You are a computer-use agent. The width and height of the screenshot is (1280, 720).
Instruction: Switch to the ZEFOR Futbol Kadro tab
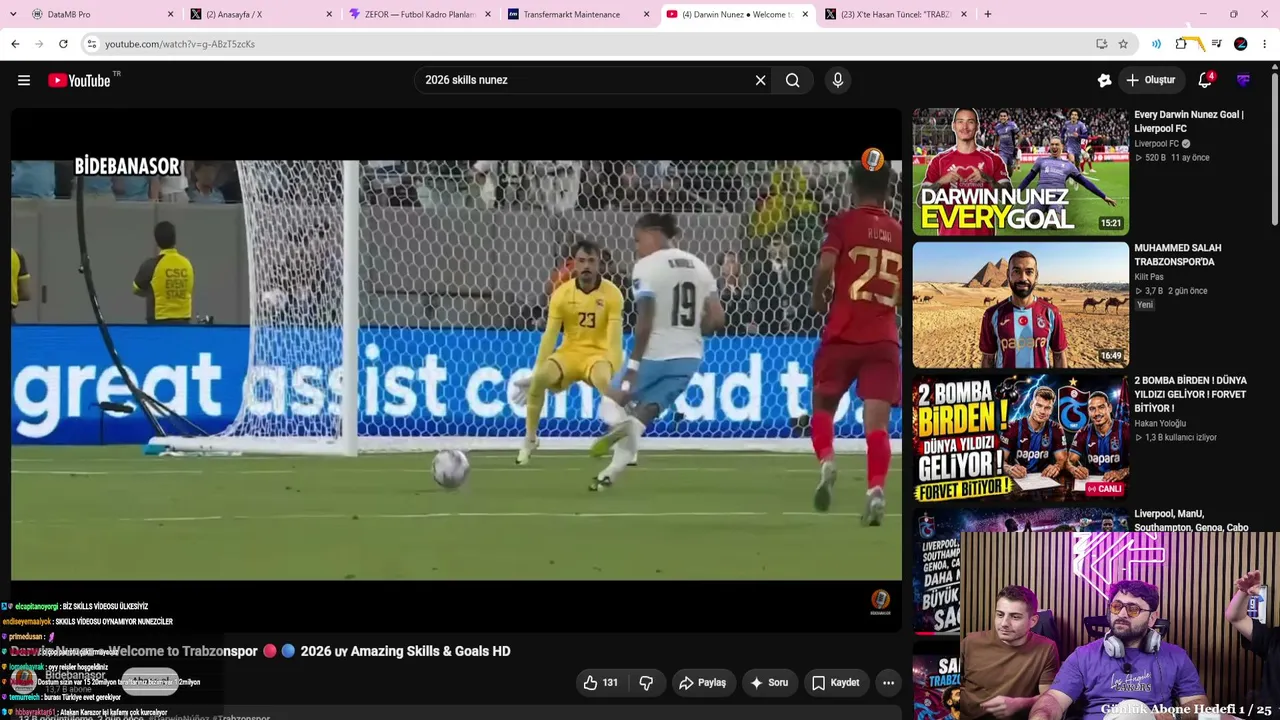click(x=421, y=14)
